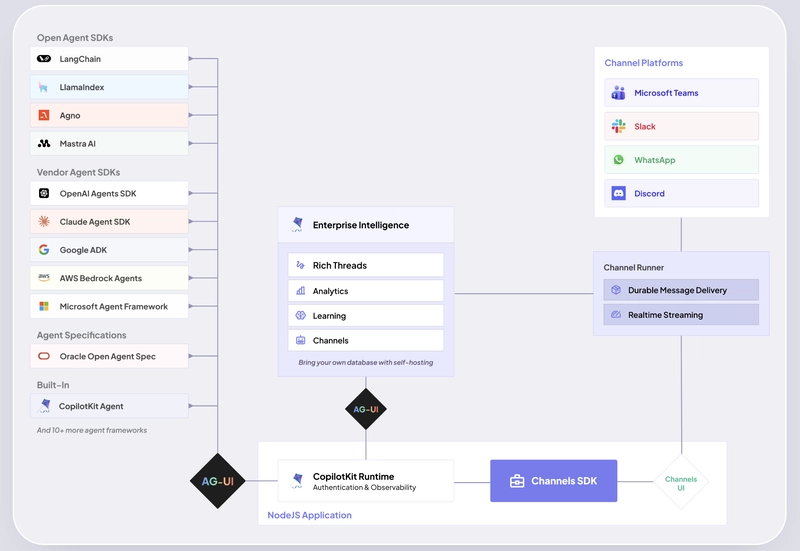This screenshot has width=800, height=551.
Task: Click the Built-In heading
Action: 53,385
